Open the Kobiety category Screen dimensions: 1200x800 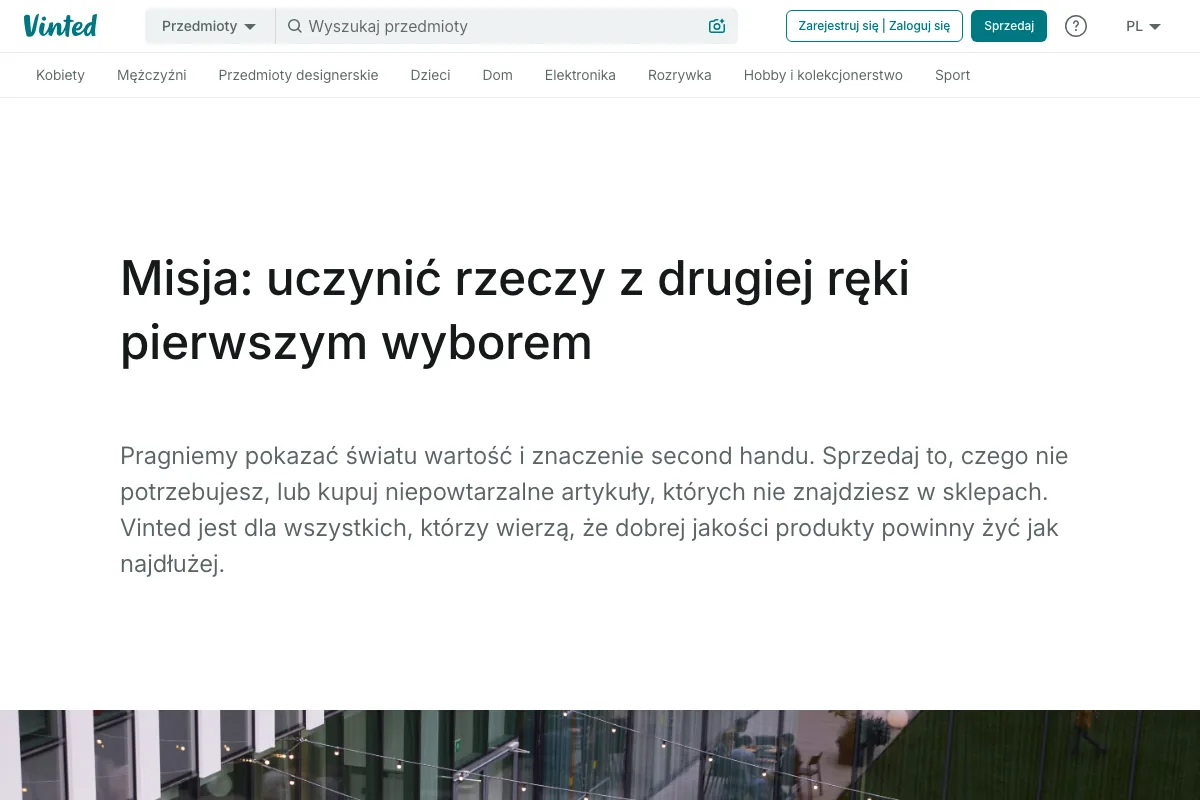[60, 75]
